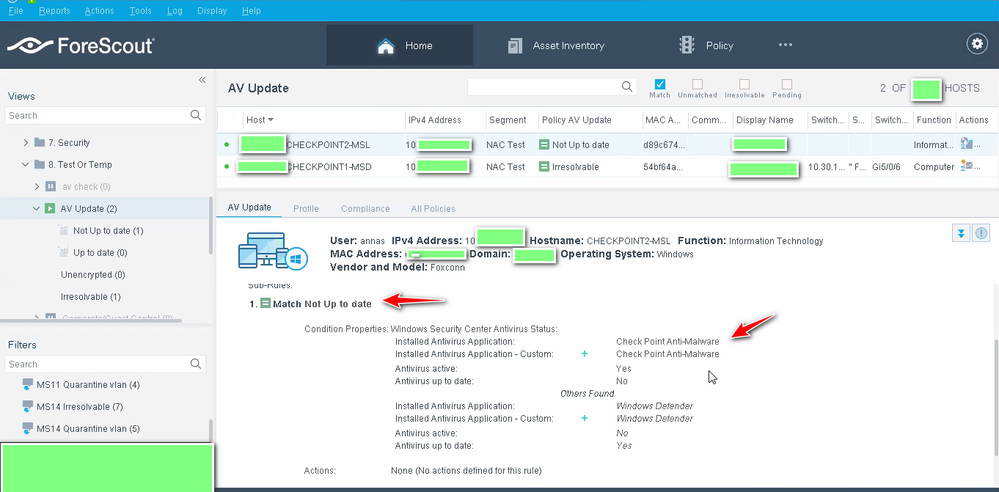Click the Views search magnifier
Screen dimensions: 999x492
[x=196, y=115]
